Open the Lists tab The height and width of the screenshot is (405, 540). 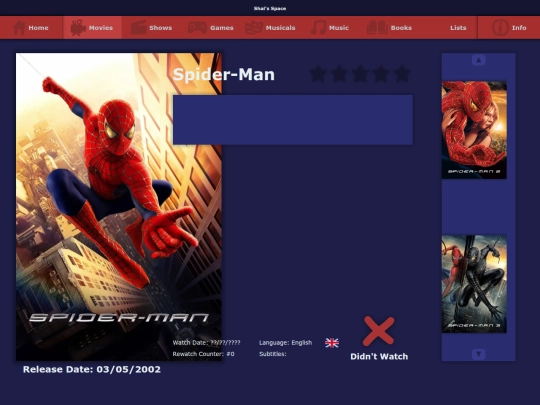458,28
